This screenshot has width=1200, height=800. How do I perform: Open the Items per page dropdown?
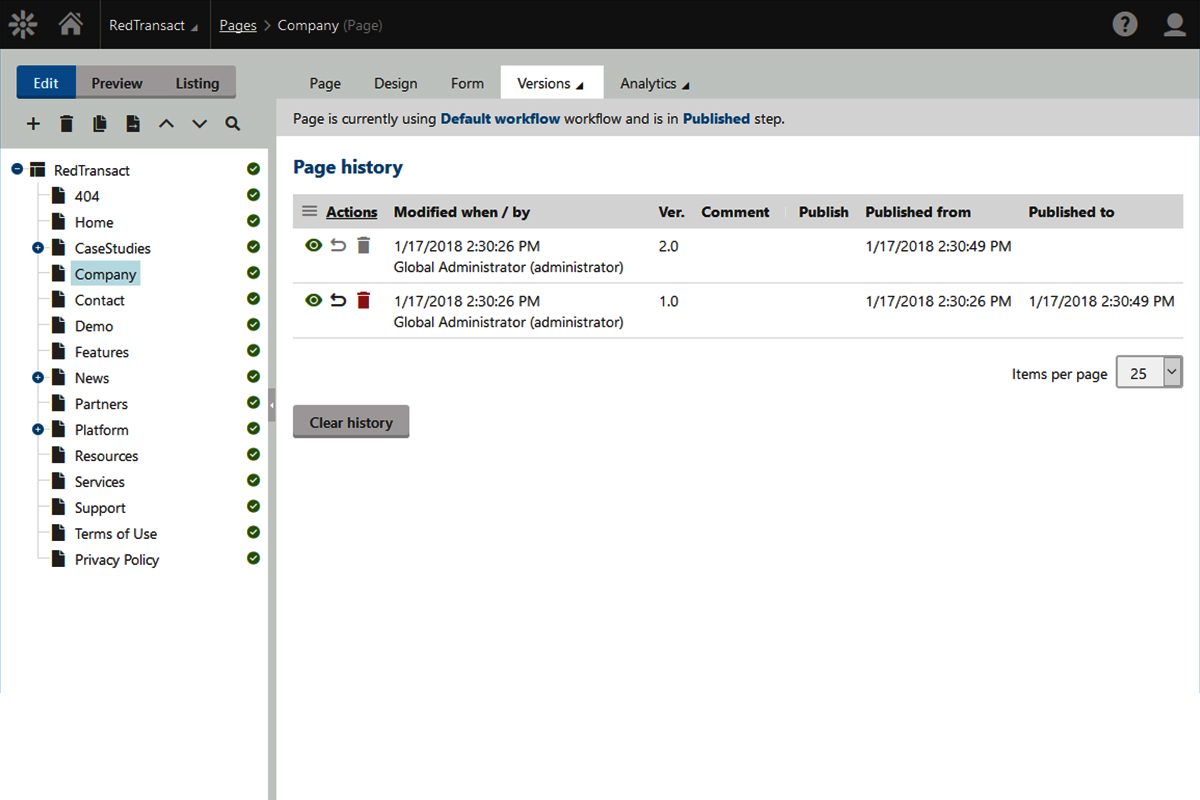(1148, 373)
